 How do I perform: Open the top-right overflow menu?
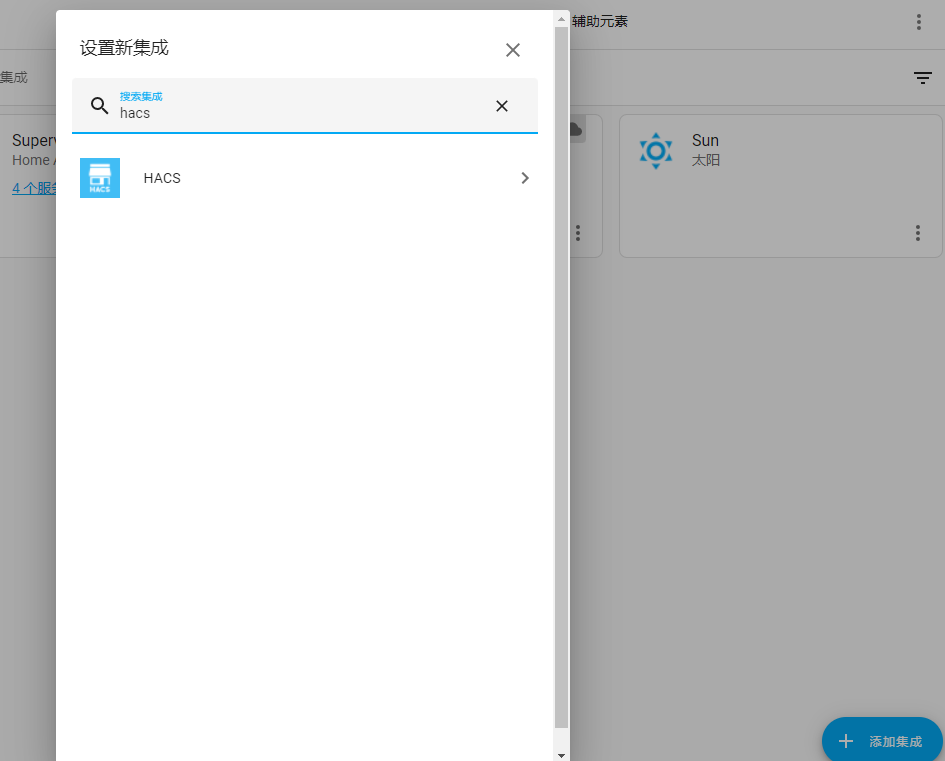point(918,22)
